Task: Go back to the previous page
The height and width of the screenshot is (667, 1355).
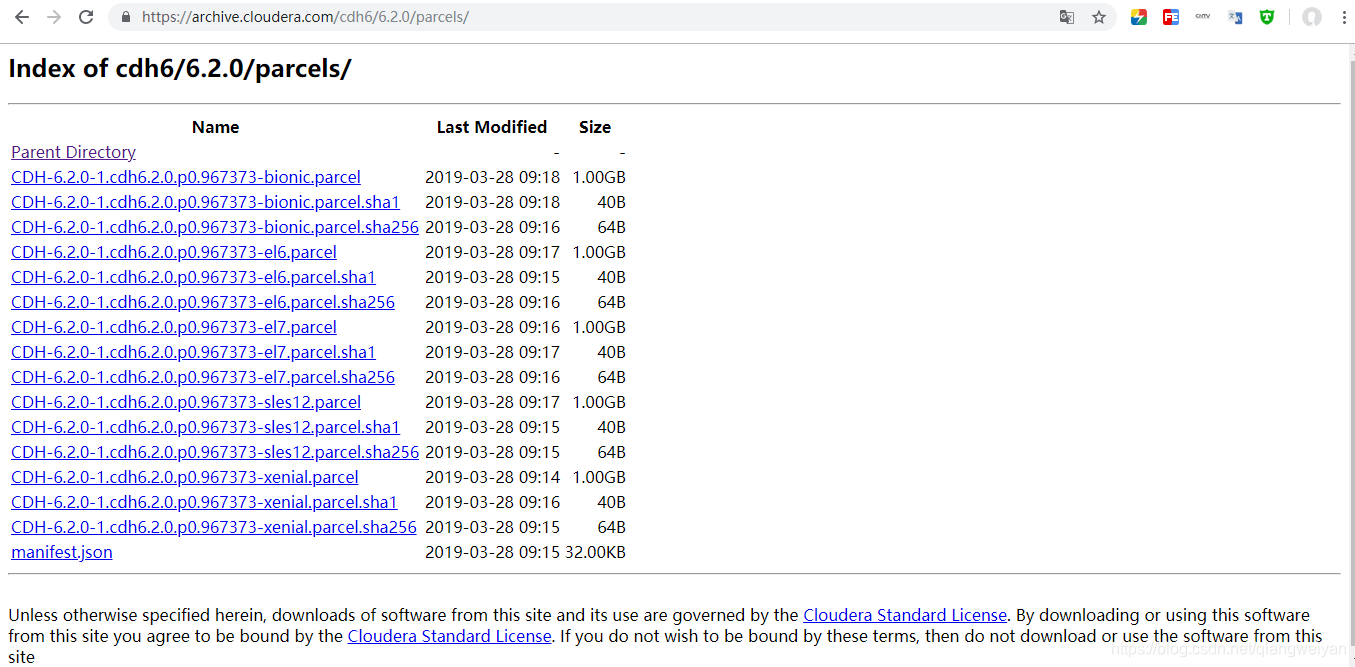Action: pyautogui.click(x=22, y=17)
